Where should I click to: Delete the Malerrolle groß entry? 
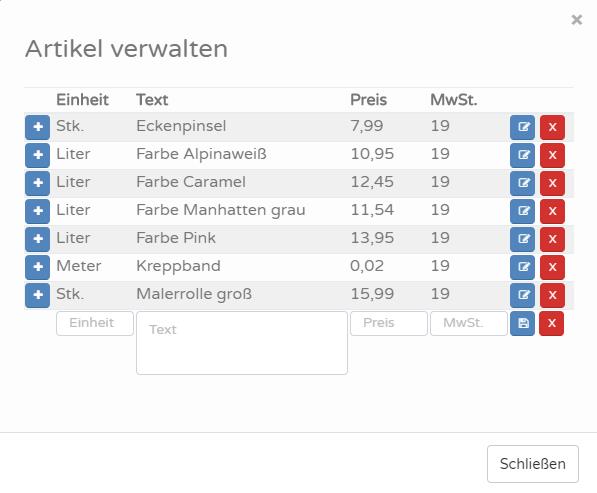[552, 295]
